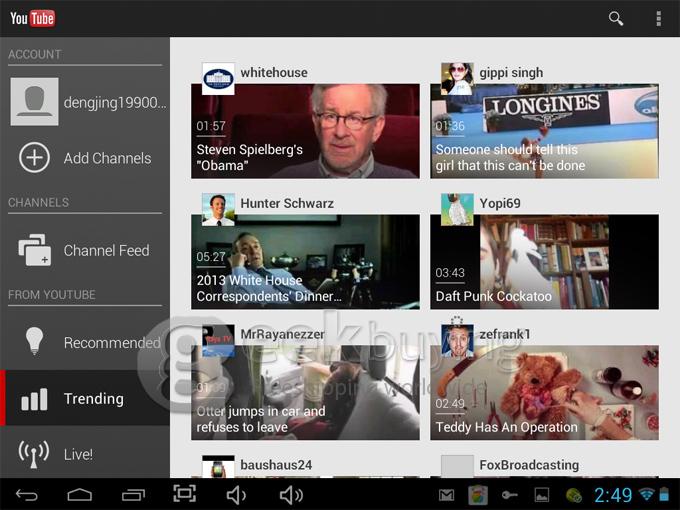Open whitehouse channel name link
The image size is (680, 510).
pyautogui.click(x=274, y=72)
